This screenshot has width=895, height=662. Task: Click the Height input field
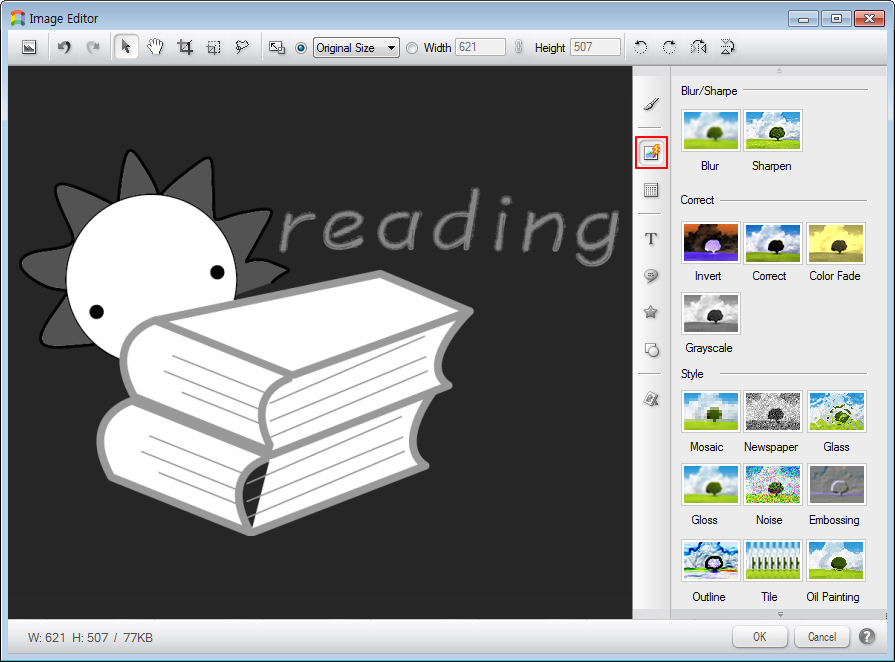click(595, 47)
